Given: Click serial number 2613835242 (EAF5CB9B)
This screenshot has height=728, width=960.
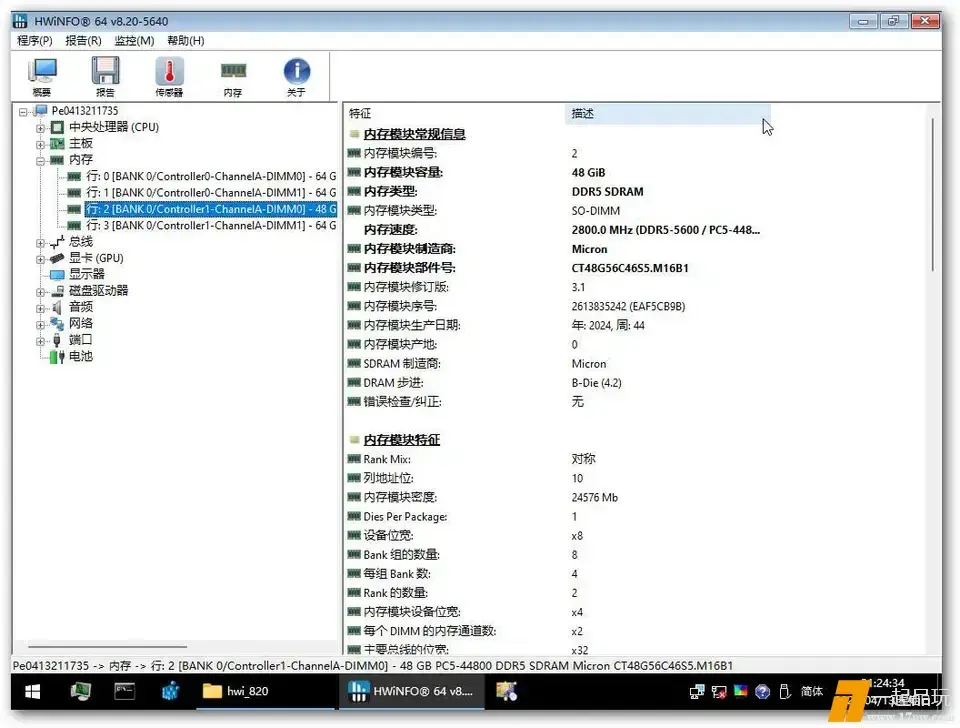Looking at the screenshot, I should click(x=628, y=306).
